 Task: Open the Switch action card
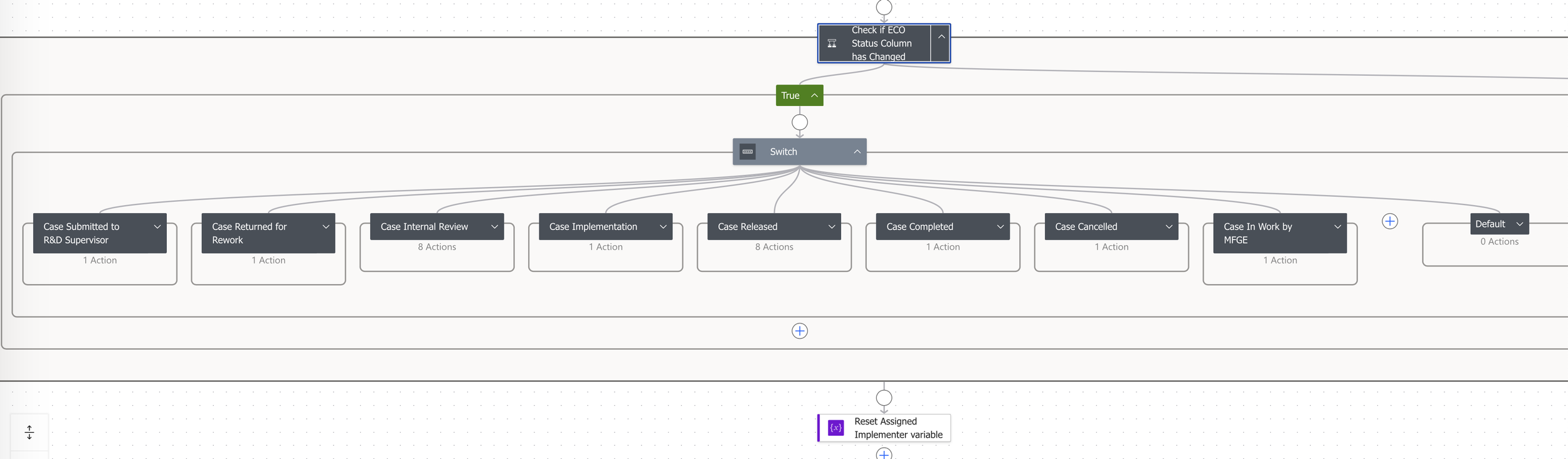[x=800, y=152]
